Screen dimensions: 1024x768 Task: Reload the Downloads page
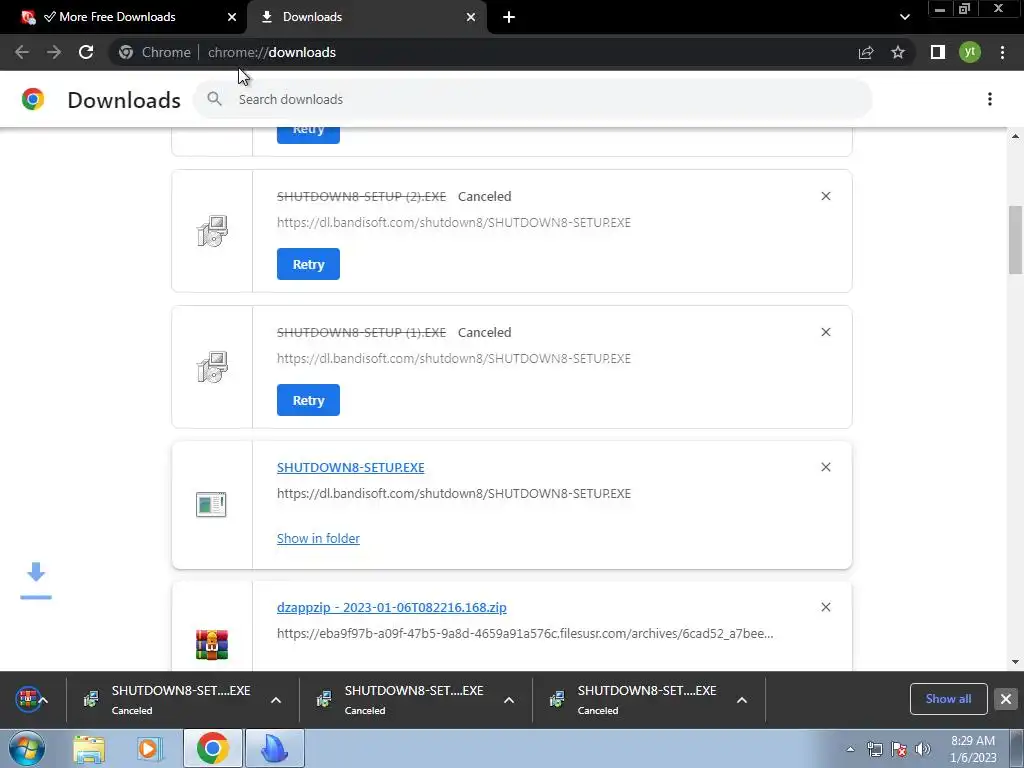click(x=86, y=52)
